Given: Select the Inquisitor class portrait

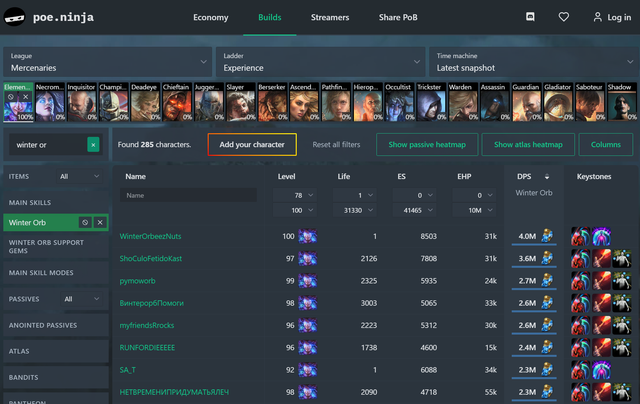Looking at the screenshot, I should point(82,102).
